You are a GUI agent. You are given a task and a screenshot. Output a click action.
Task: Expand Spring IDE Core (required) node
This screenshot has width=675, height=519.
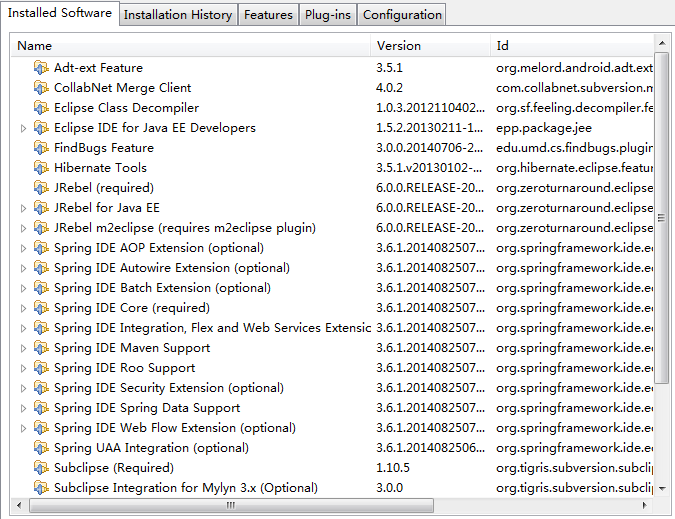tap(23, 308)
